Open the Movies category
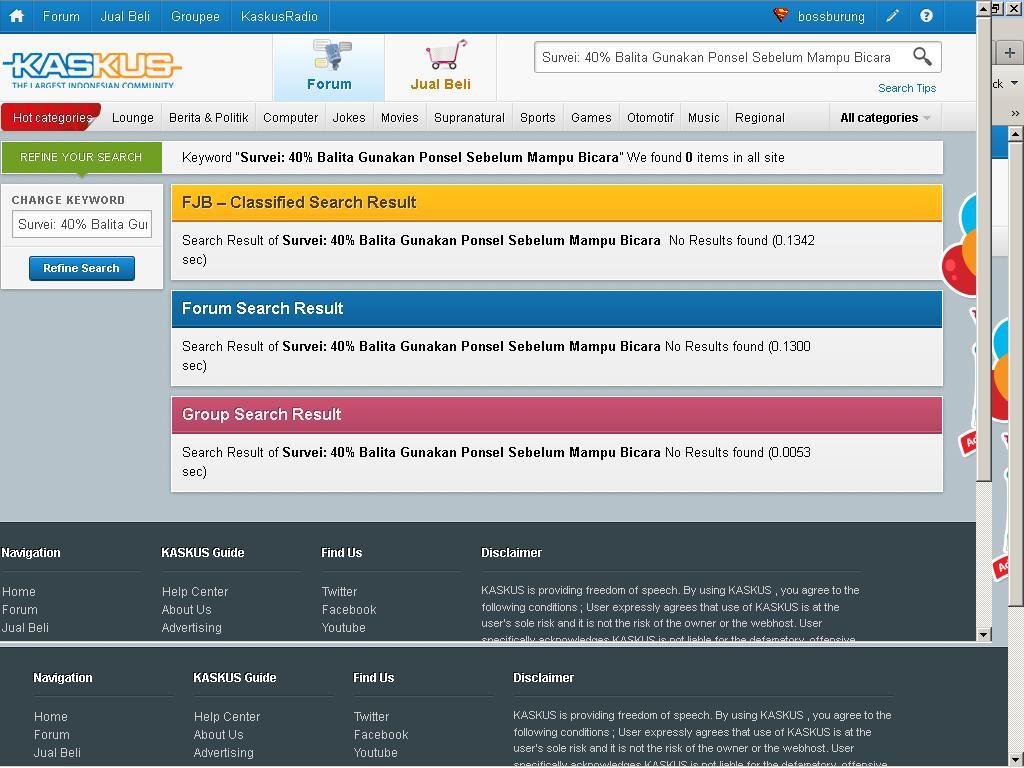1024x768 pixels. tap(400, 118)
